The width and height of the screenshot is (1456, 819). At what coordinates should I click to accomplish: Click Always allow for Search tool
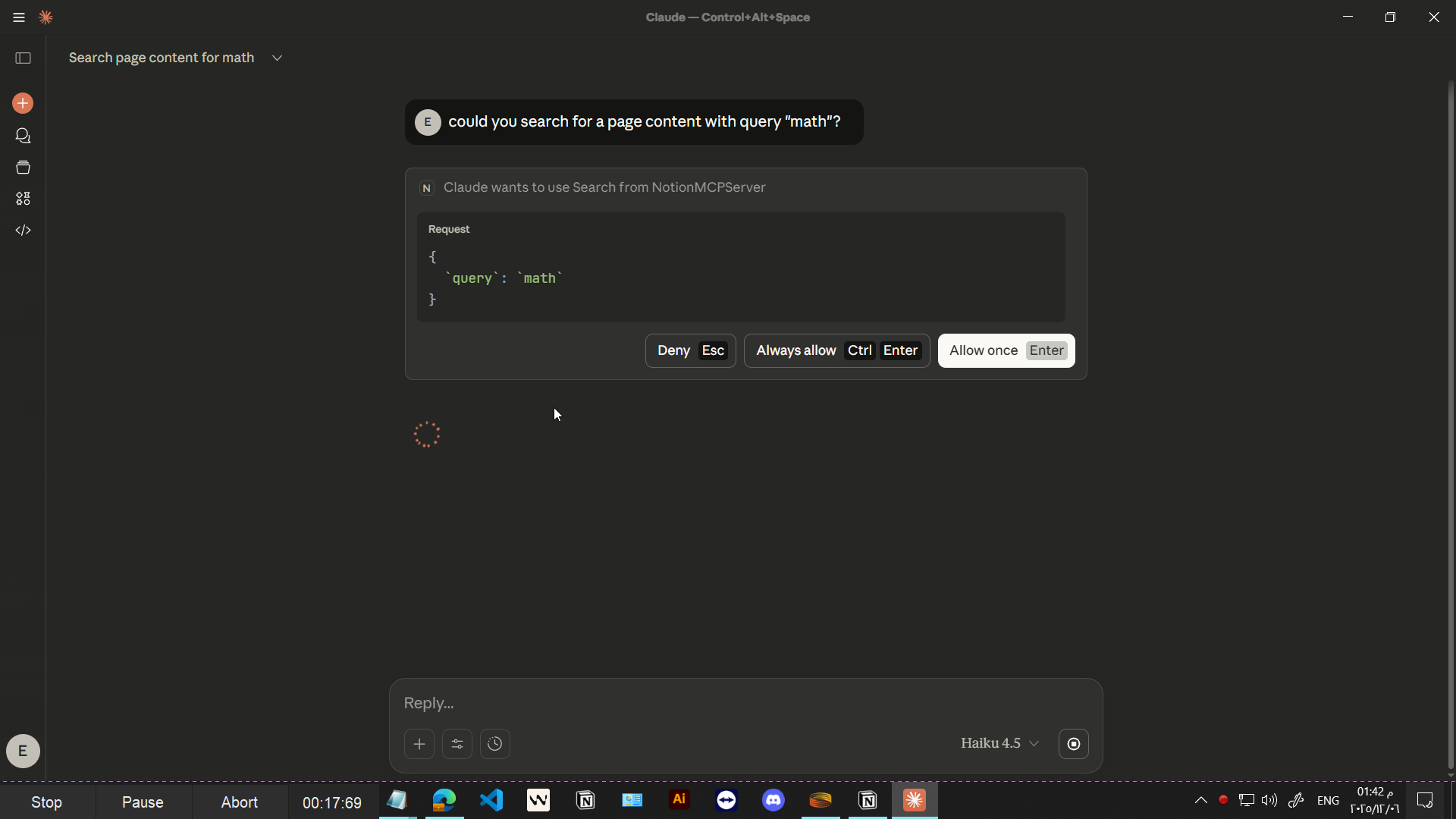click(836, 350)
